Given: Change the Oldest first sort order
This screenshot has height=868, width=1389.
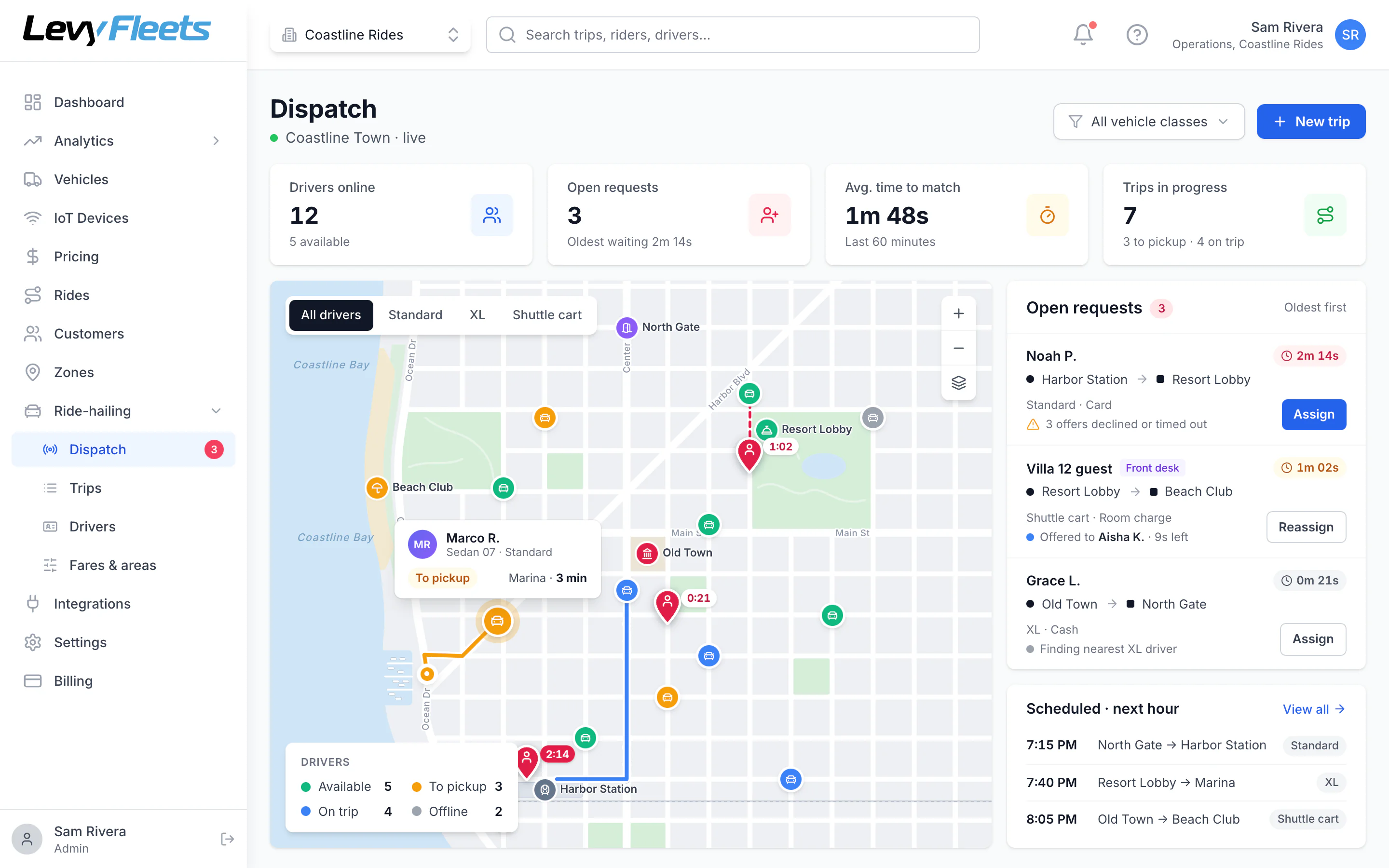Looking at the screenshot, I should (1314, 308).
